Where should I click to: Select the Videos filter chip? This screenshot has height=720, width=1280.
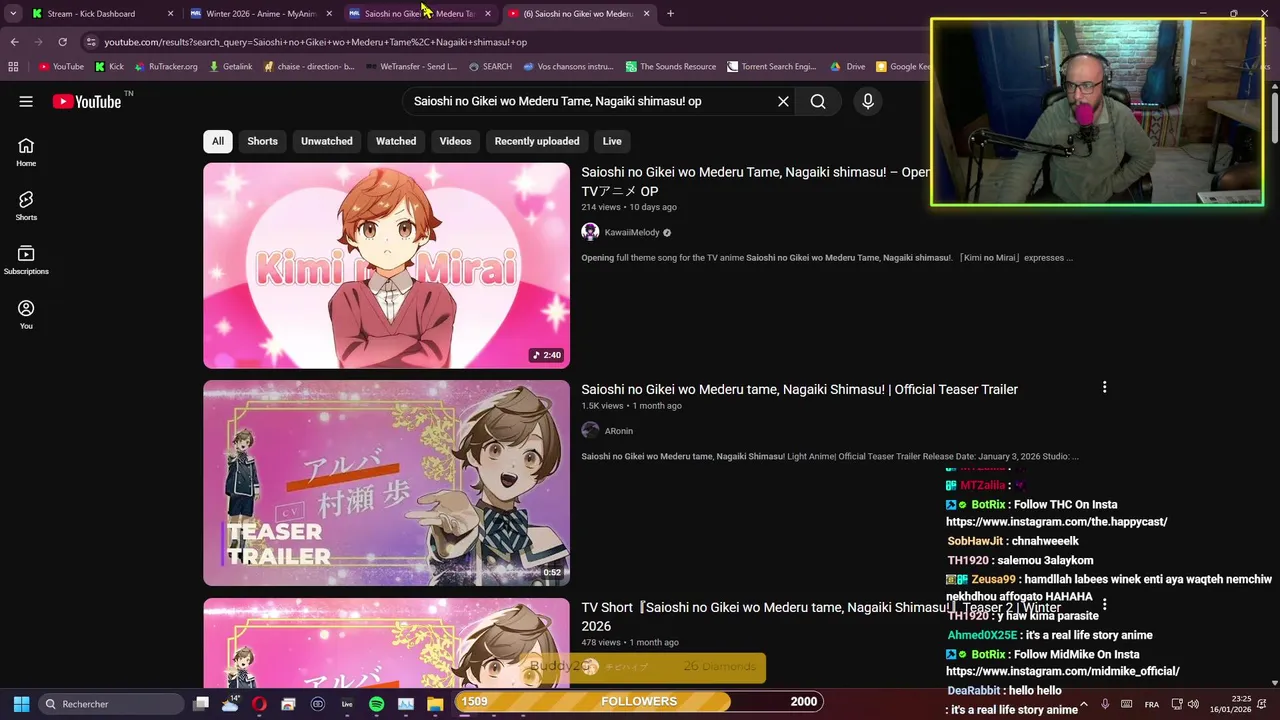(455, 141)
